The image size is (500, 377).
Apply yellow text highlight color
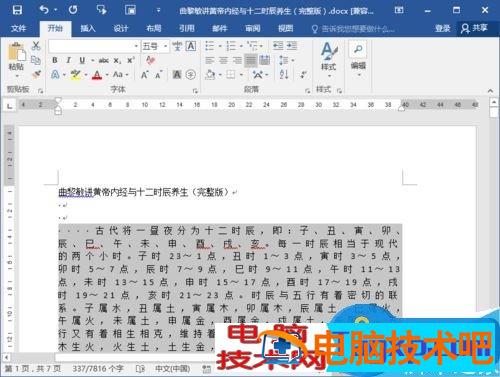[76, 75]
